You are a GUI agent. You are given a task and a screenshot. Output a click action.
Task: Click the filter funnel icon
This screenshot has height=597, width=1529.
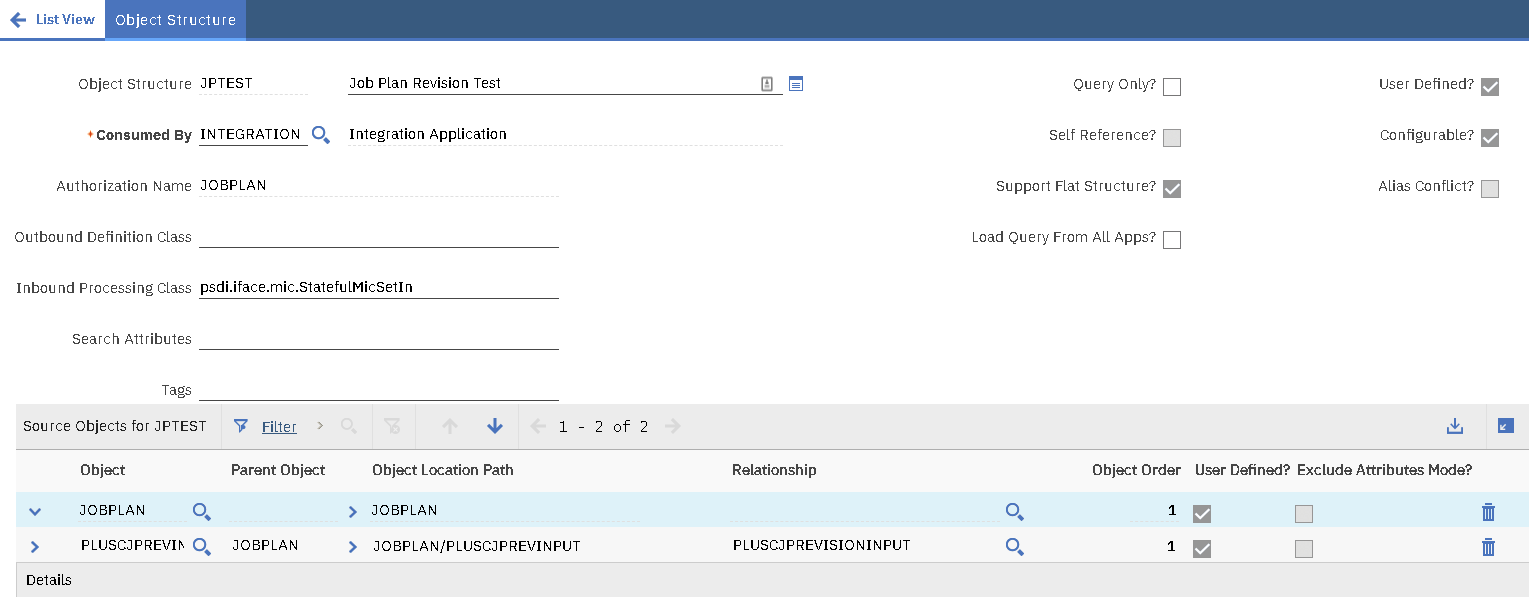[241, 426]
